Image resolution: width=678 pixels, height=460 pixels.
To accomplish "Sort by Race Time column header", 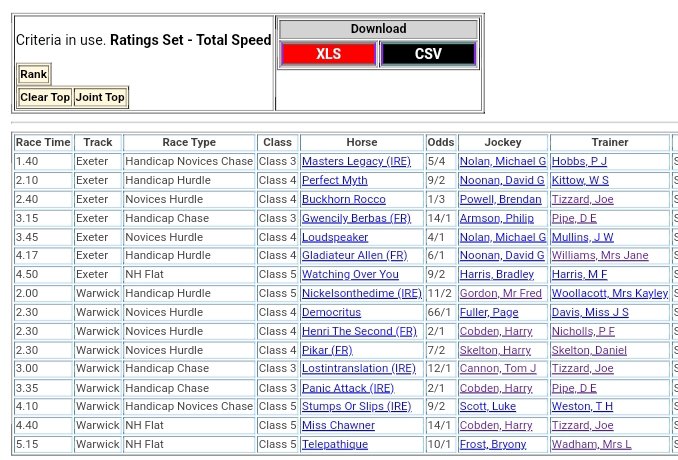I will click(43, 142).
